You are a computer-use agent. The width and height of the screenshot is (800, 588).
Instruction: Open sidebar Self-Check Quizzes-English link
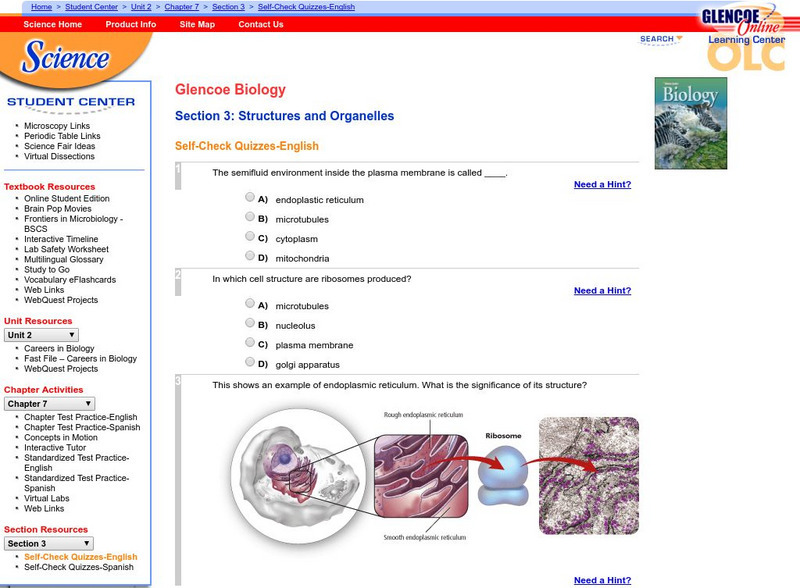click(81, 557)
